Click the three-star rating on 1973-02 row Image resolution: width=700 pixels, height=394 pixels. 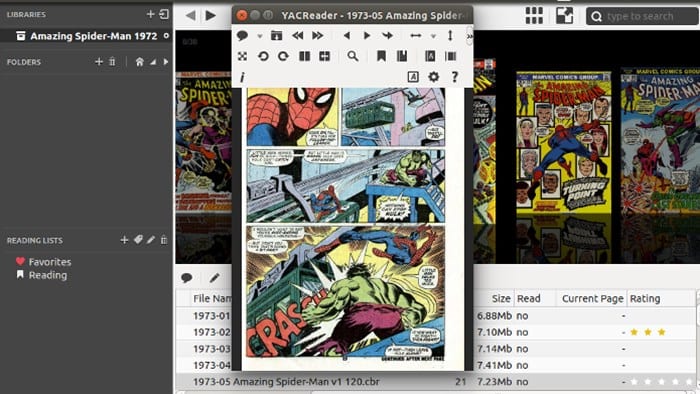click(x=648, y=332)
